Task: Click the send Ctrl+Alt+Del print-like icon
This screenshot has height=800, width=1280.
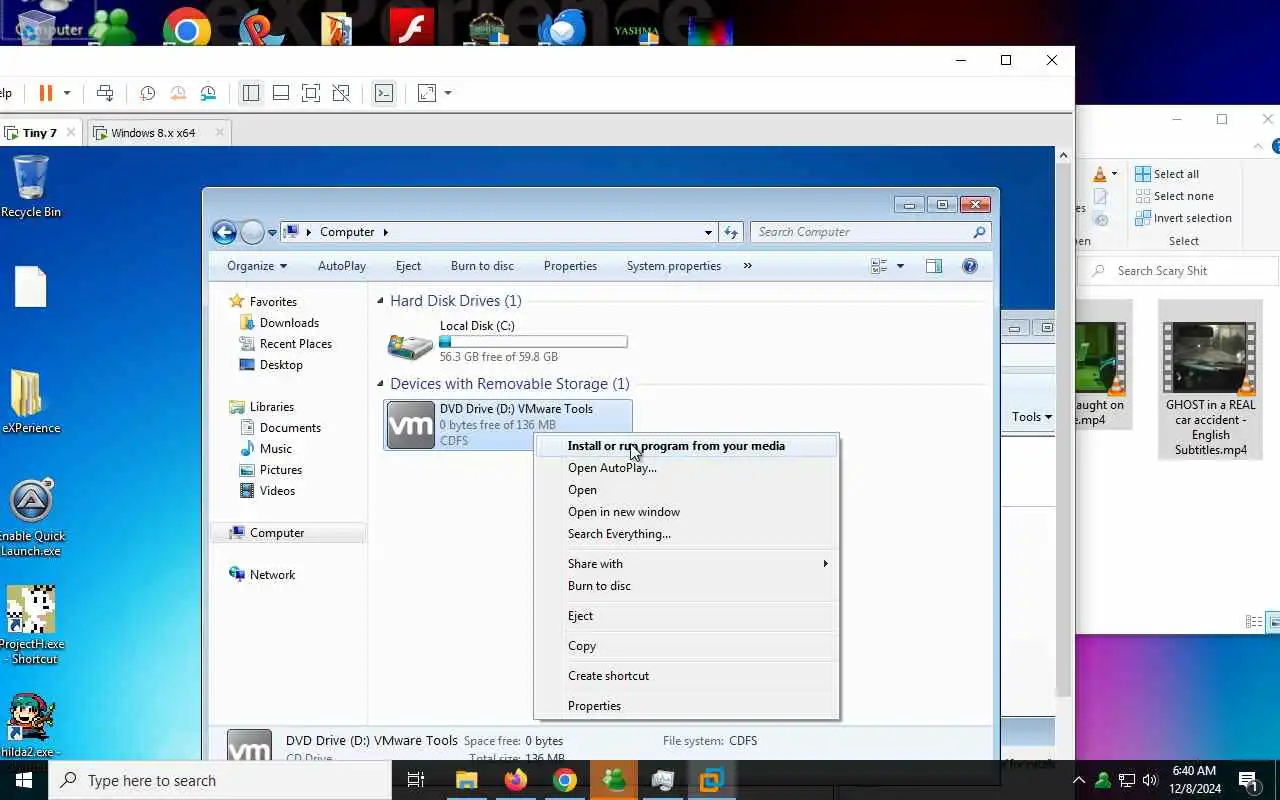Action: [105, 93]
